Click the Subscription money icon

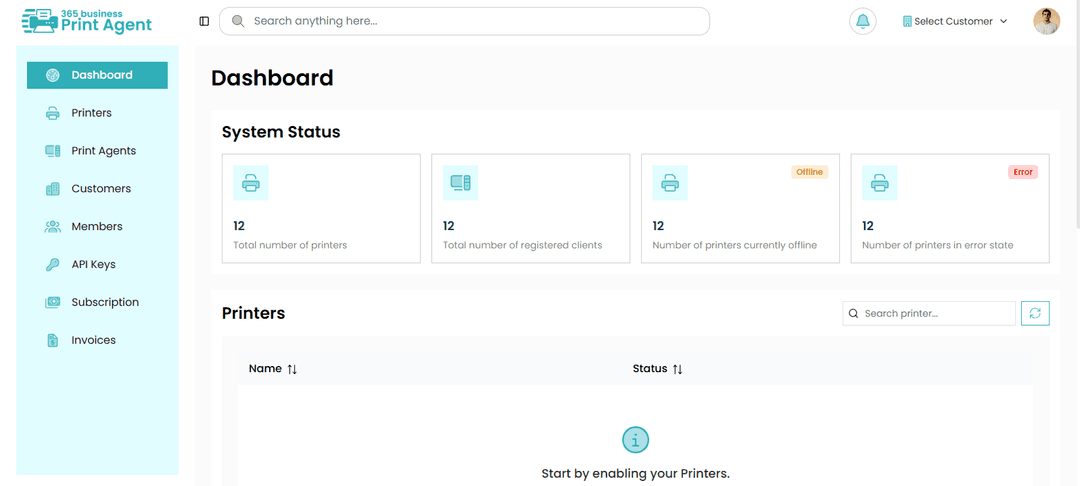[x=52, y=302]
